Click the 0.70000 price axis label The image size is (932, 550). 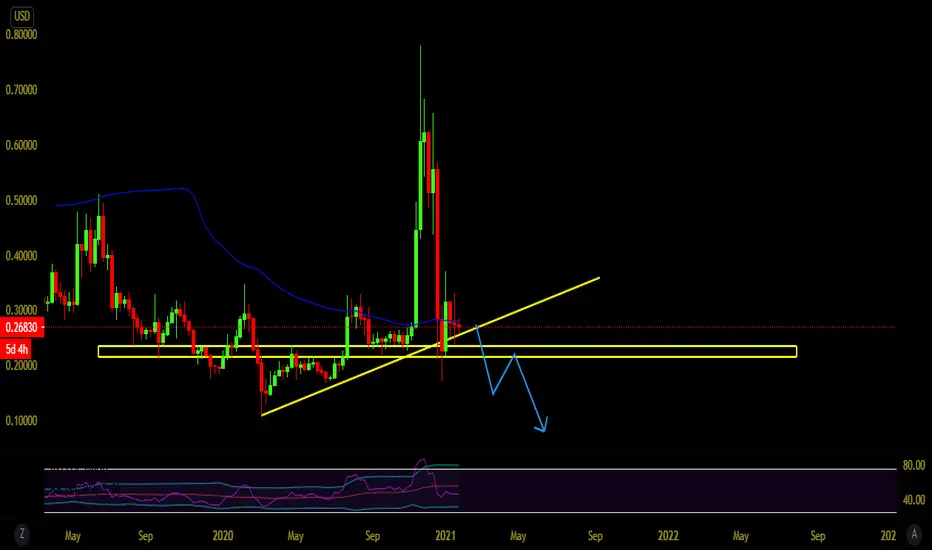pos(21,90)
